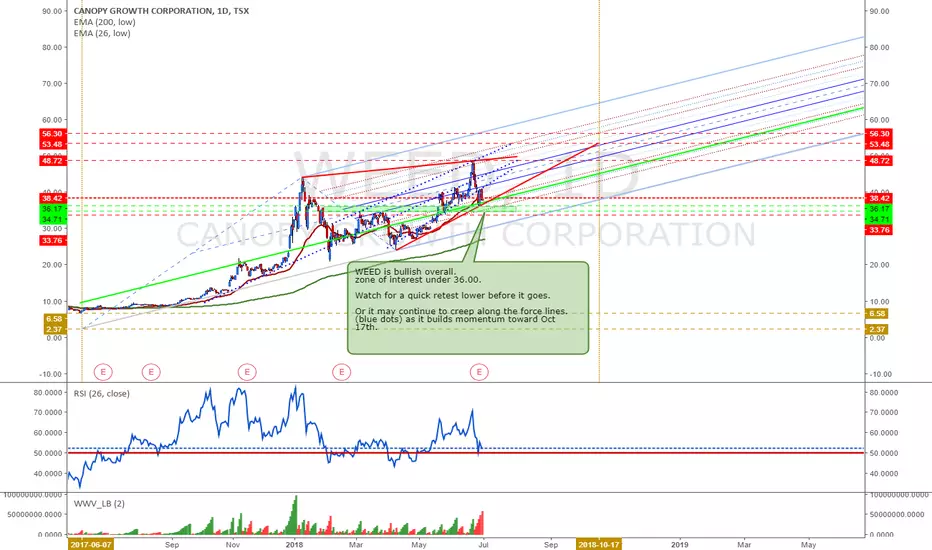This screenshot has width=932, height=550.
Task: Click the 56.30 price label on left scale
Action: [53, 134]
